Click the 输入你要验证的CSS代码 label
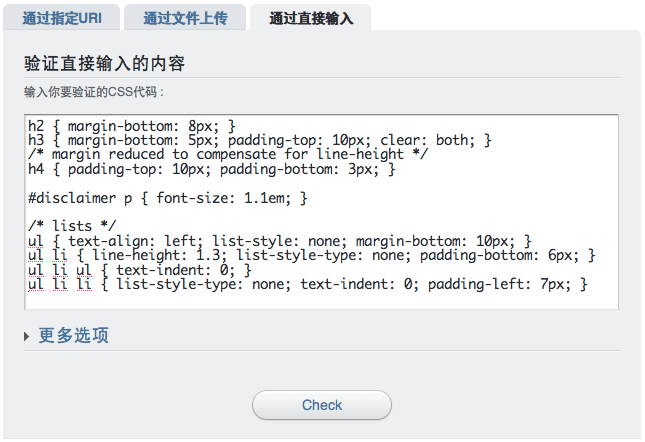Viewport: 645px width, 442px height. pos(94,92)
